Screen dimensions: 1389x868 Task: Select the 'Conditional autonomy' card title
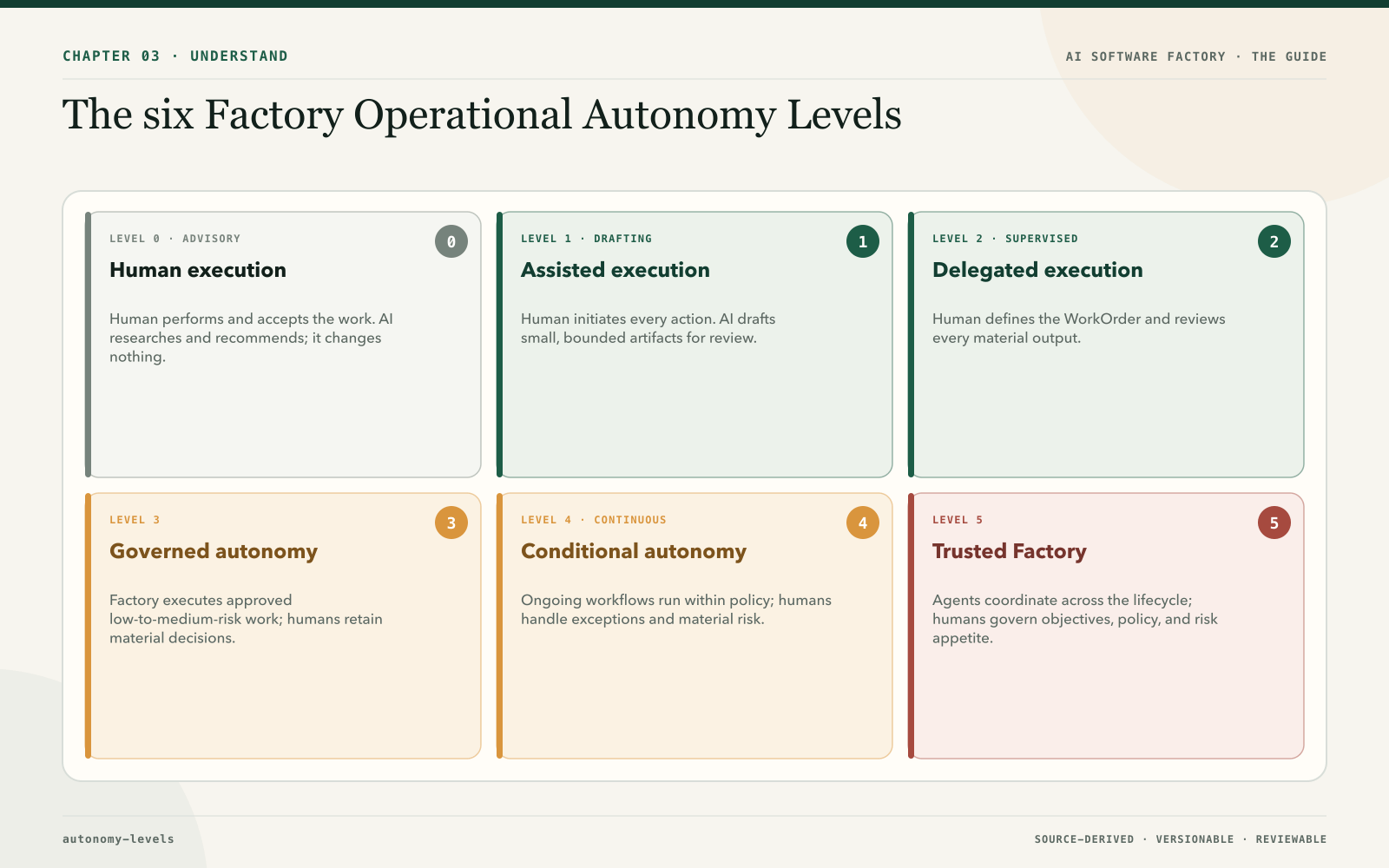click(x=634, y=551)
